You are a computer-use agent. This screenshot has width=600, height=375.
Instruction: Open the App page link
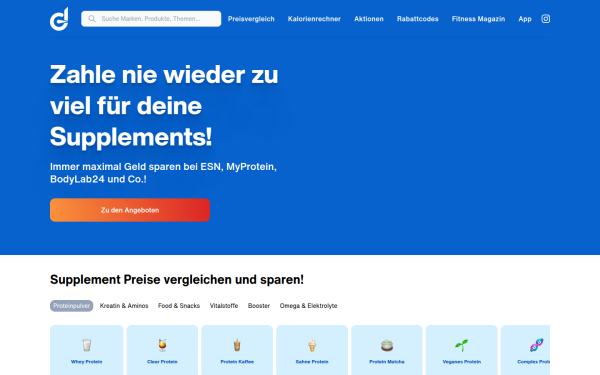(525, 19)
